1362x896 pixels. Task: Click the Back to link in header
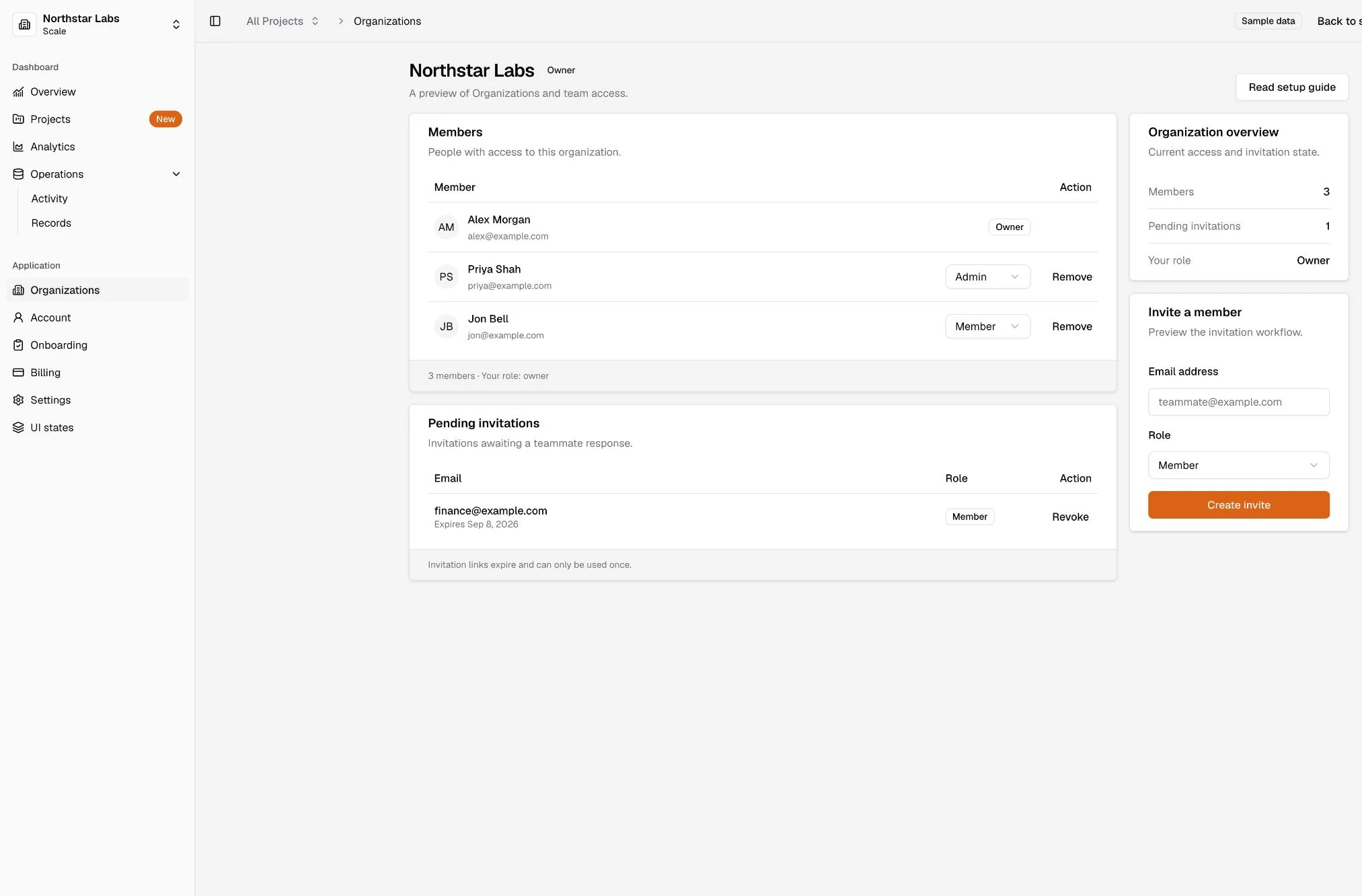click(1339, 21)
